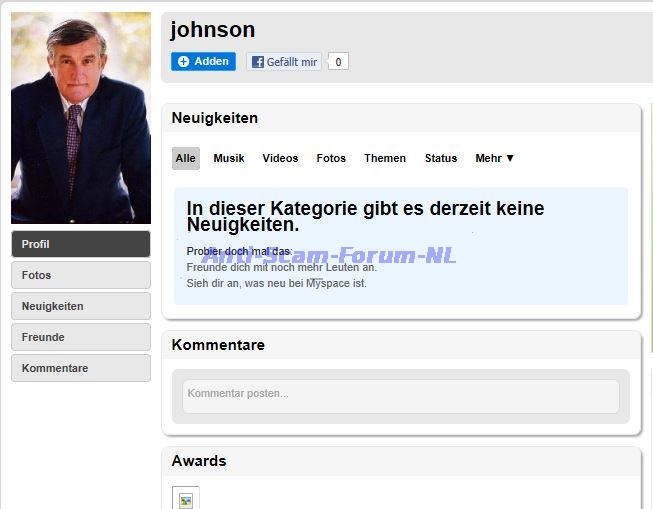Click the Facebook like count bubble
Screen dimensions: 653x509
(x=338, y=62)
